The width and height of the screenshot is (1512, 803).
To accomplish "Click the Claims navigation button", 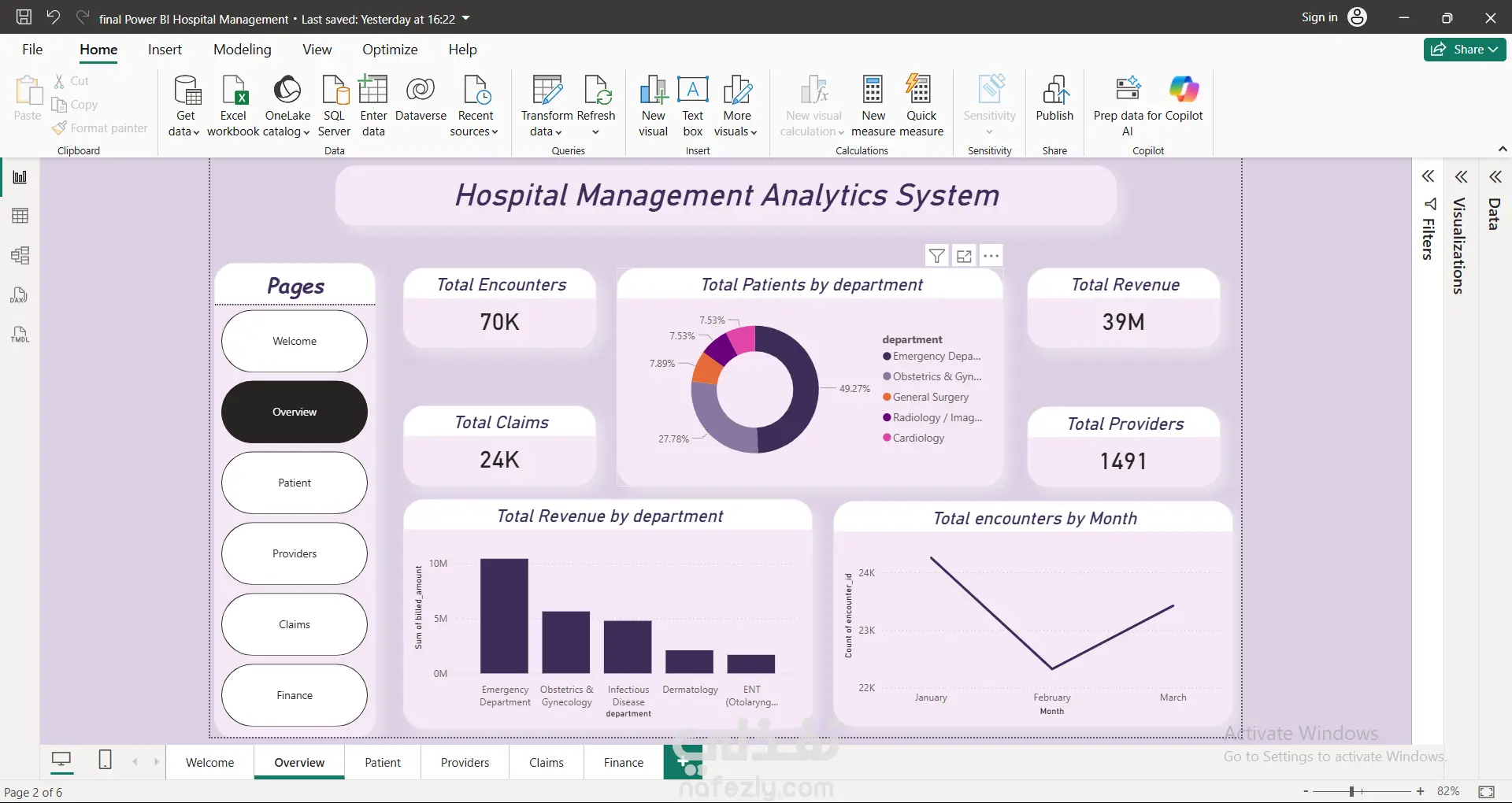I will click(x=295, y=624).
